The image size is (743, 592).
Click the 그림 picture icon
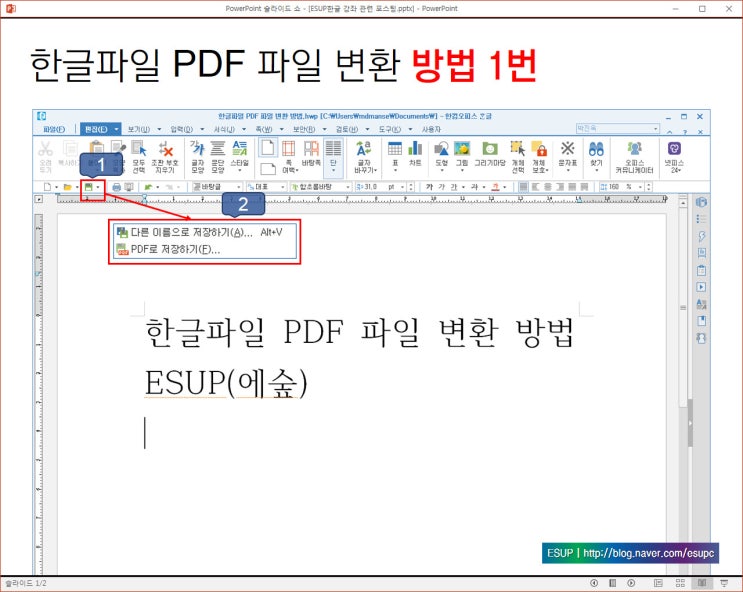click(462, 154)
